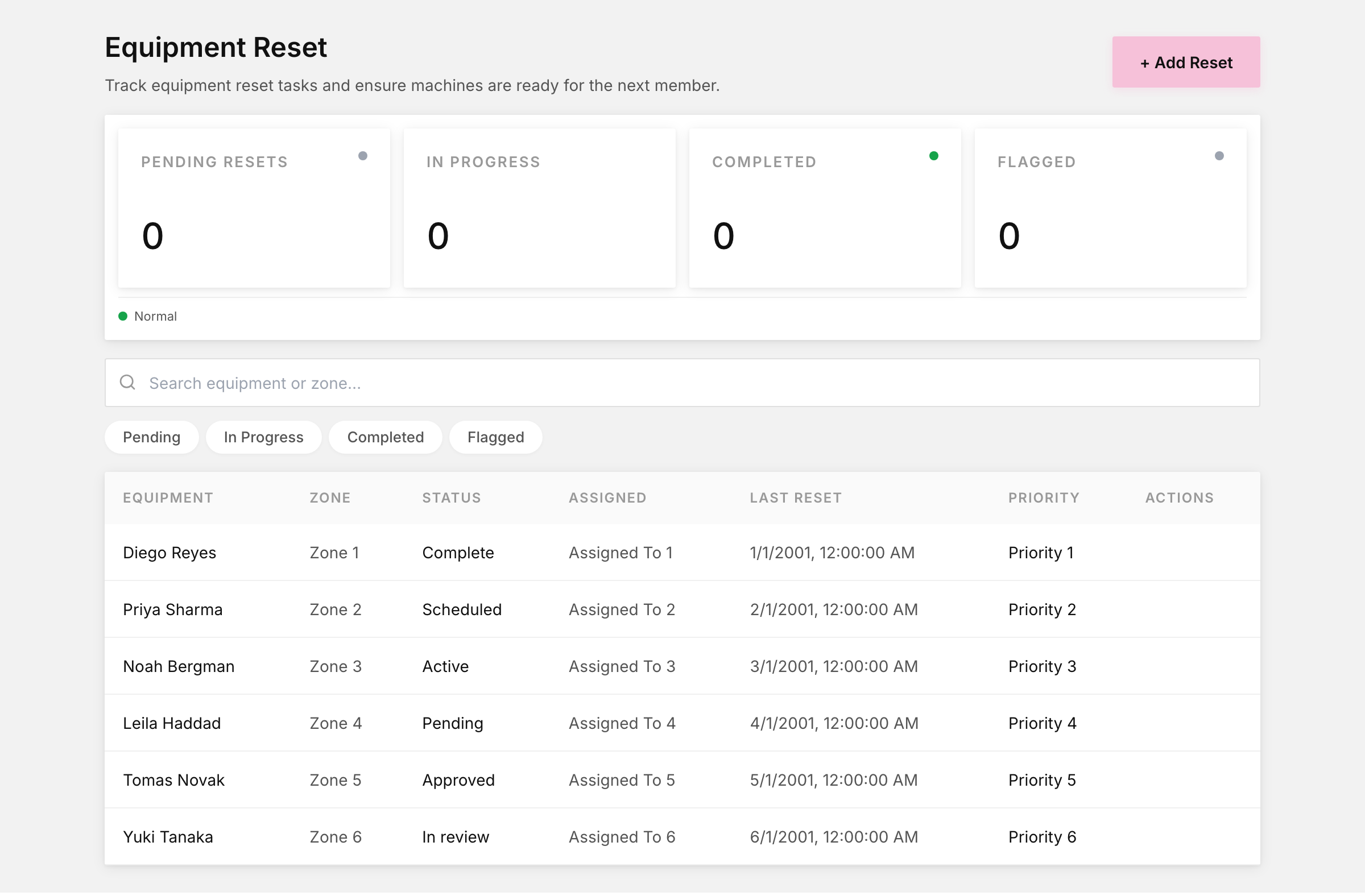The width and height of the screenshot is (1365, 896).
Task: Sort by the Last Reset column header
Action: 796,498
